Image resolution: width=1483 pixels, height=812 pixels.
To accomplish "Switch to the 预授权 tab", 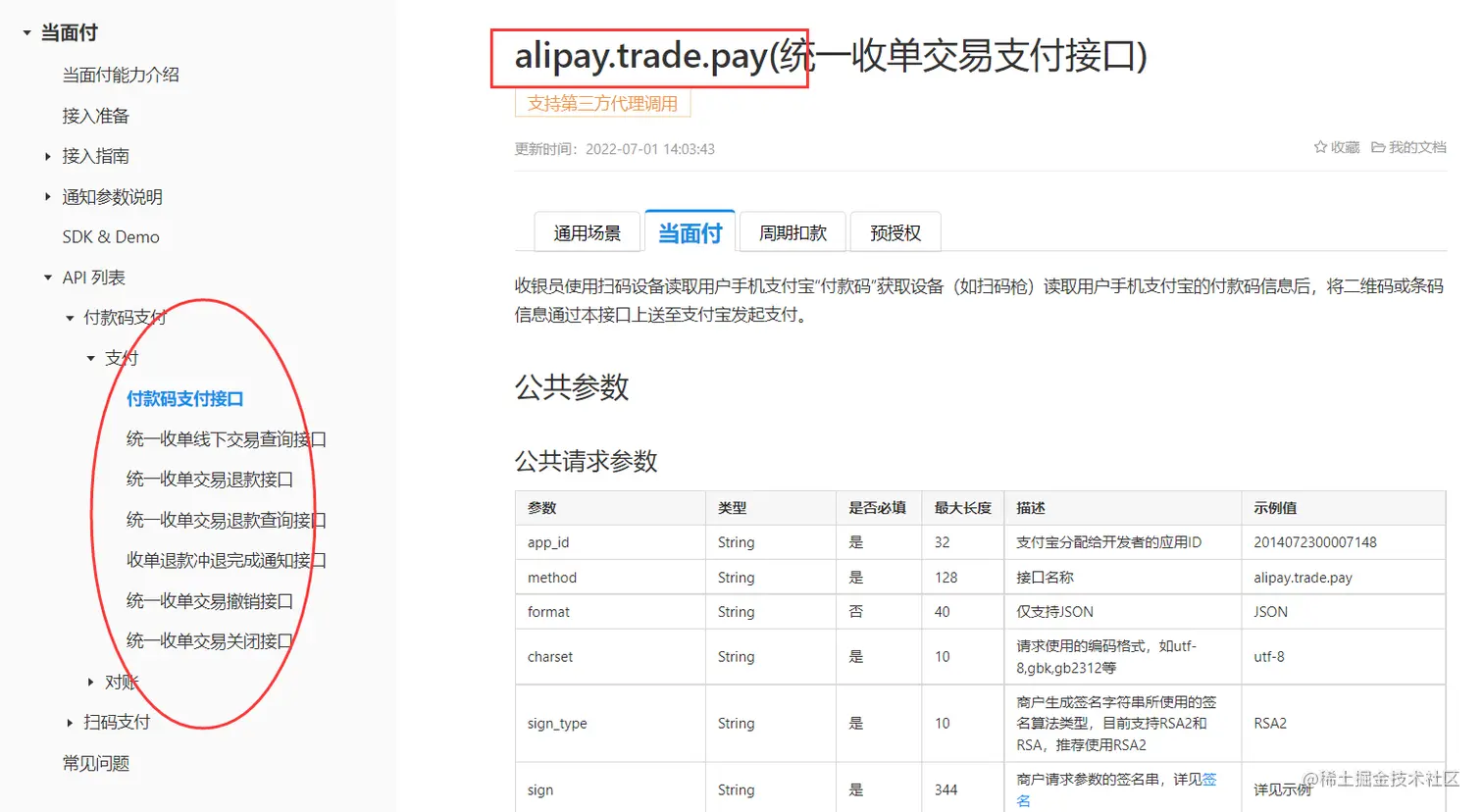I will pyautogui.click(x=895, y=232).
